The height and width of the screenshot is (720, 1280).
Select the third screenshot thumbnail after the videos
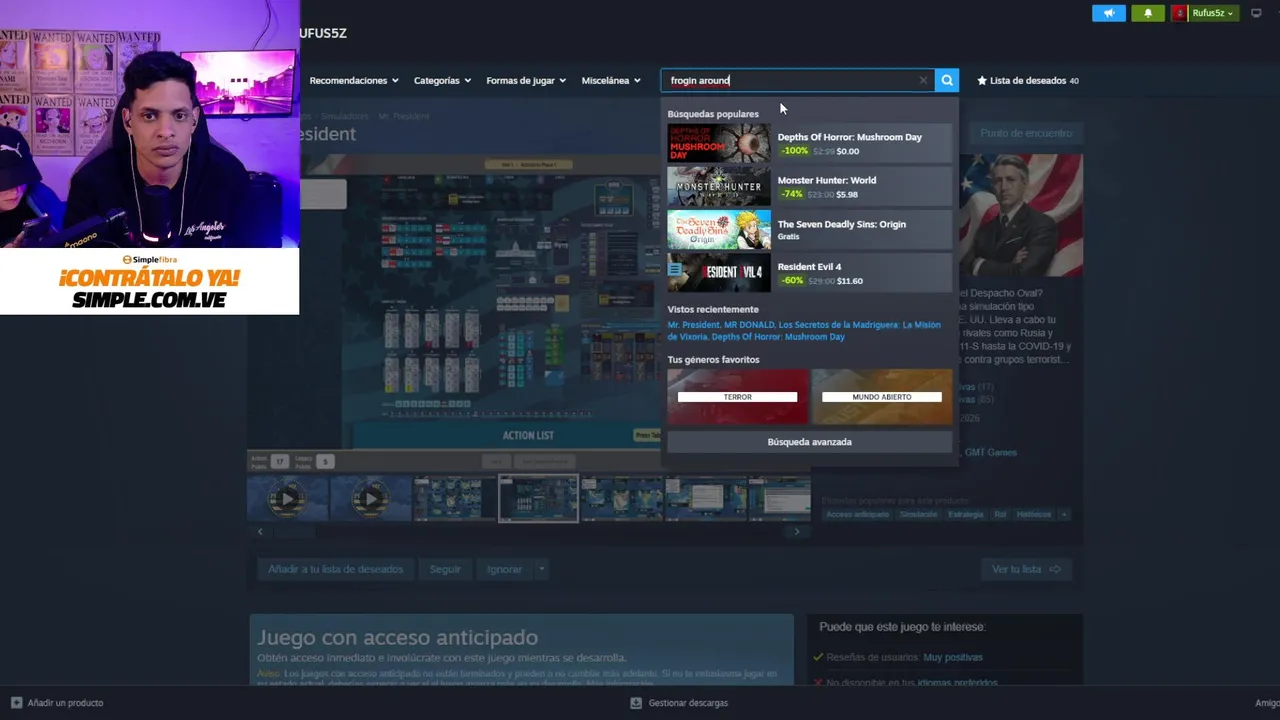click(x=622, y=498)
